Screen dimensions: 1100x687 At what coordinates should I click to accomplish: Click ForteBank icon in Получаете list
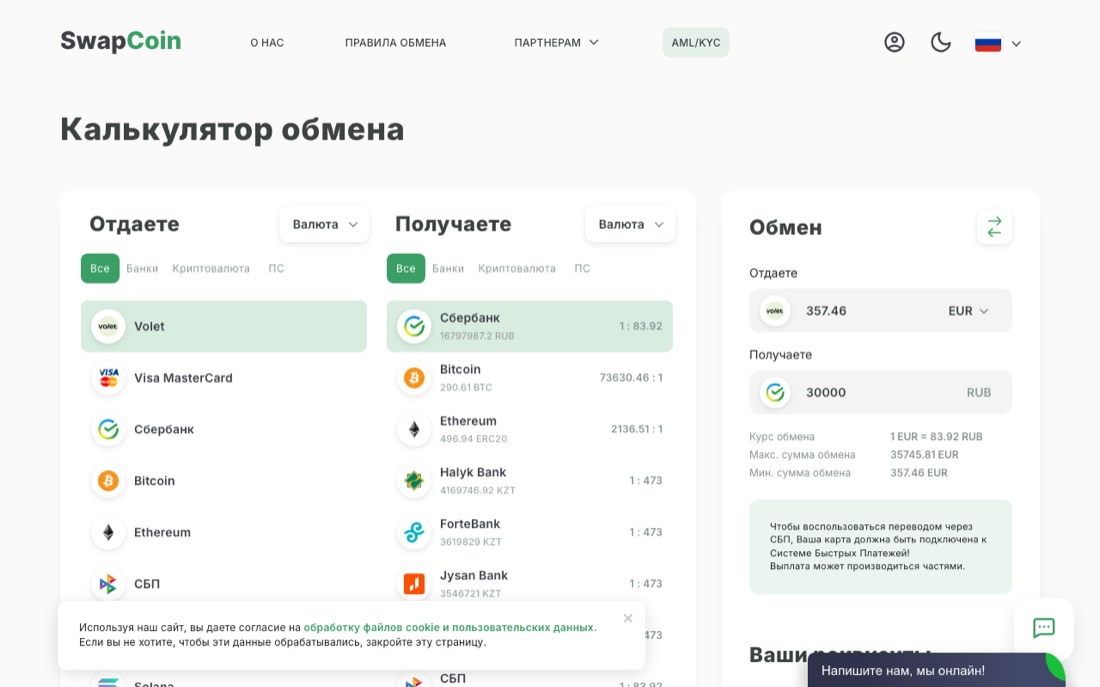[414, 532]
